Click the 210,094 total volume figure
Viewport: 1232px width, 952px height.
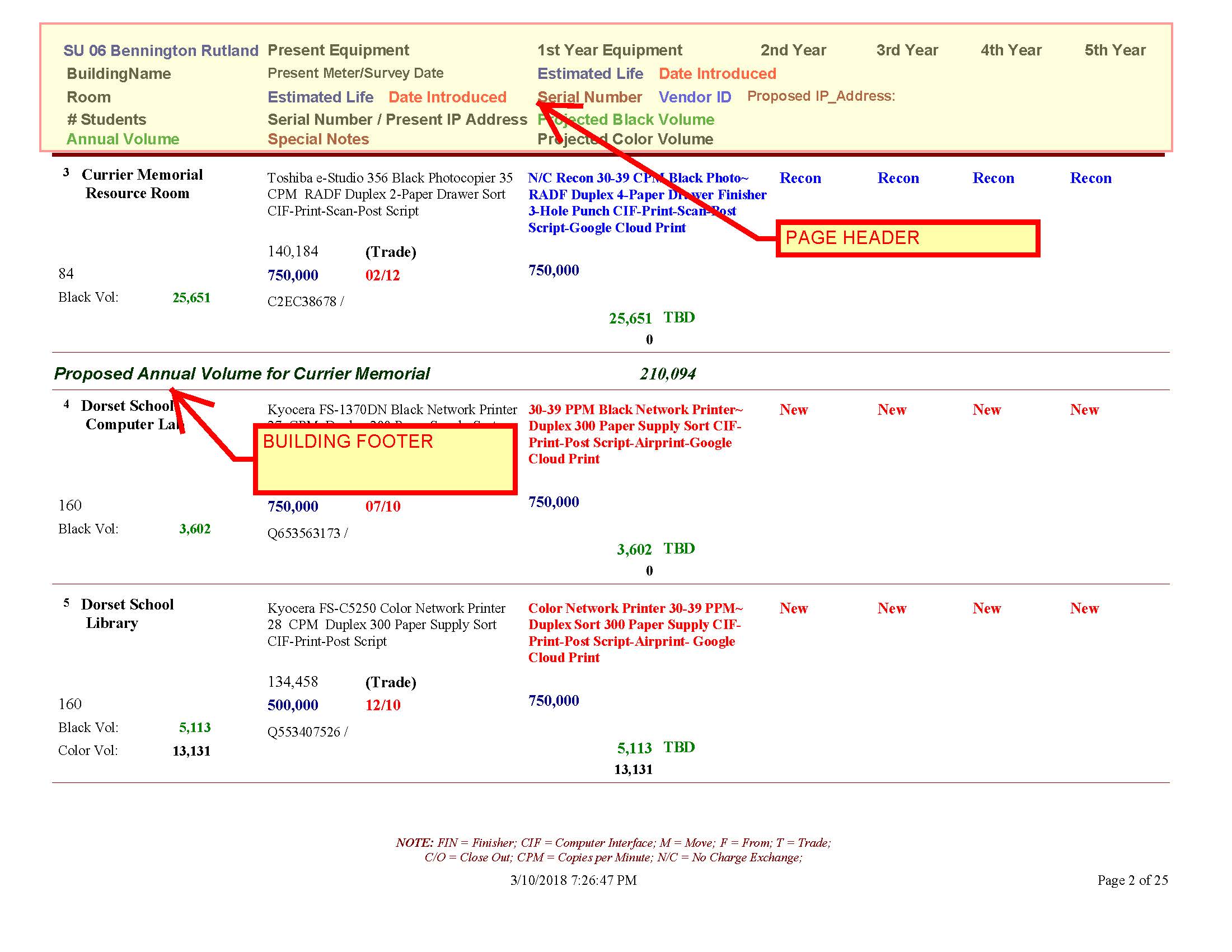667,373
